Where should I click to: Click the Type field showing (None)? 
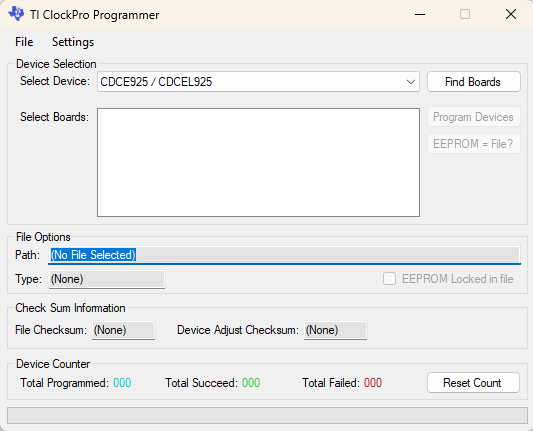coord(107,279)
